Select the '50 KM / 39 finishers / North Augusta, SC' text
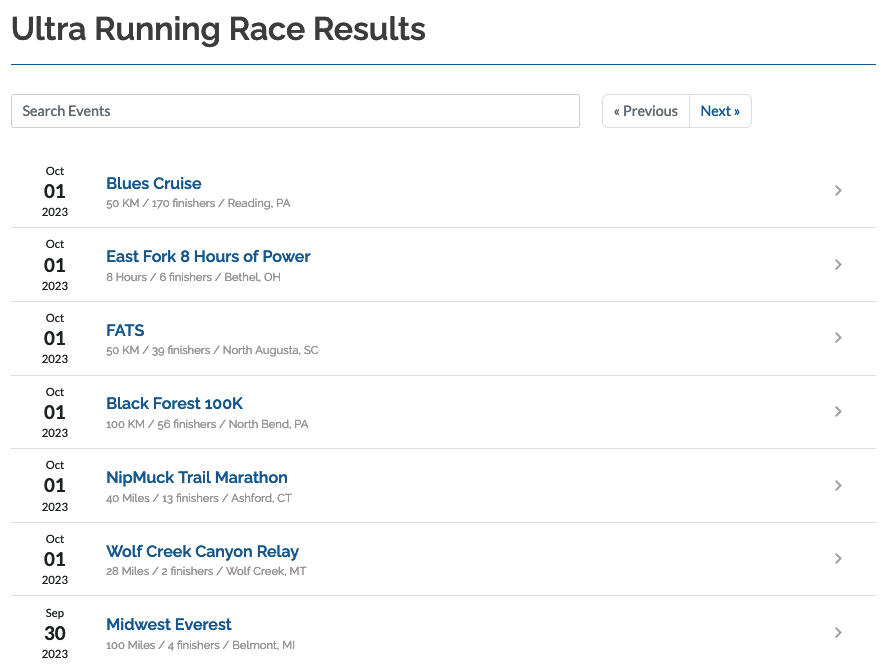This screenshot has height=666, width=882. coord(212,350)
